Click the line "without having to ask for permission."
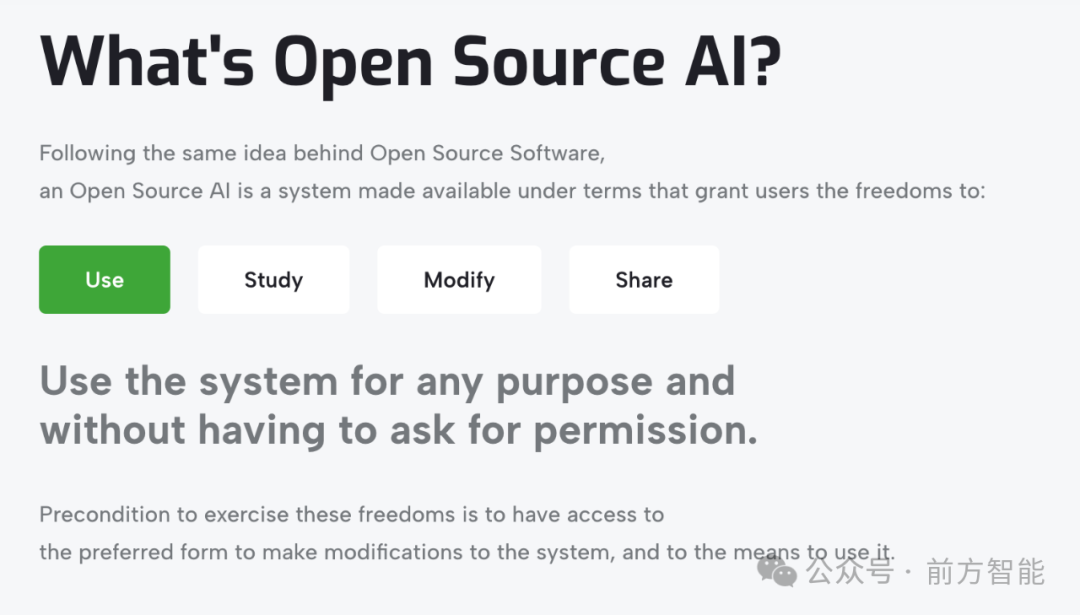This screenshot has width=1080, height=615. [399, 431]
